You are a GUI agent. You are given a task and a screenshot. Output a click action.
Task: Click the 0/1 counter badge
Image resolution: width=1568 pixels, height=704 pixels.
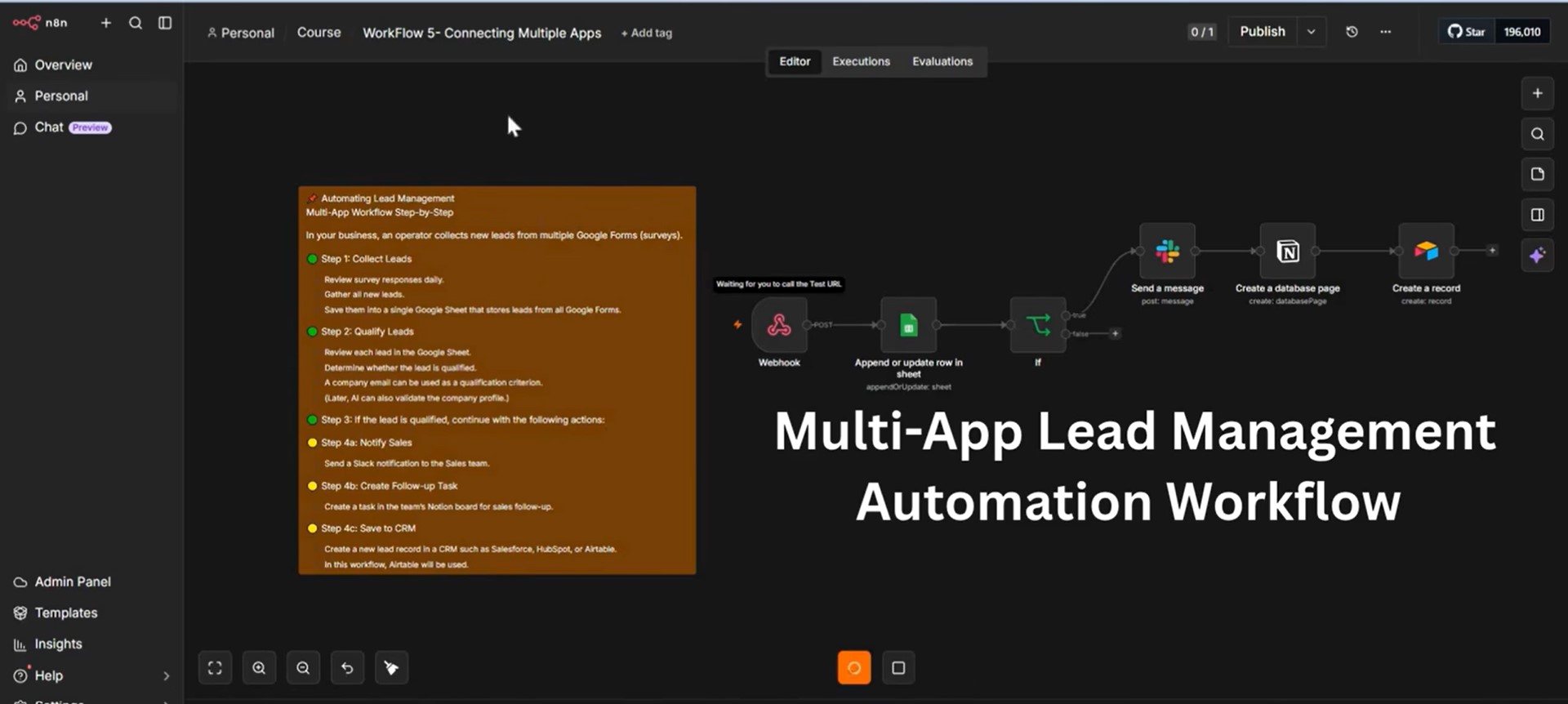[x=1201, y=32]
